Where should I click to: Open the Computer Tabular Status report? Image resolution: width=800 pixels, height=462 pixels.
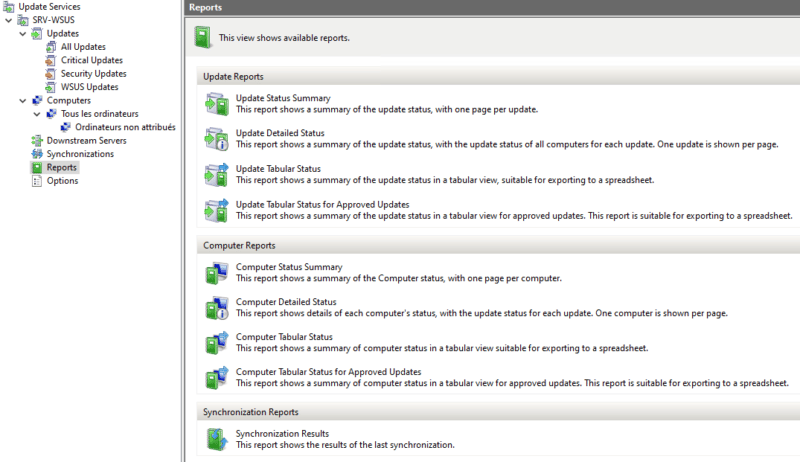tap(284, 337)
